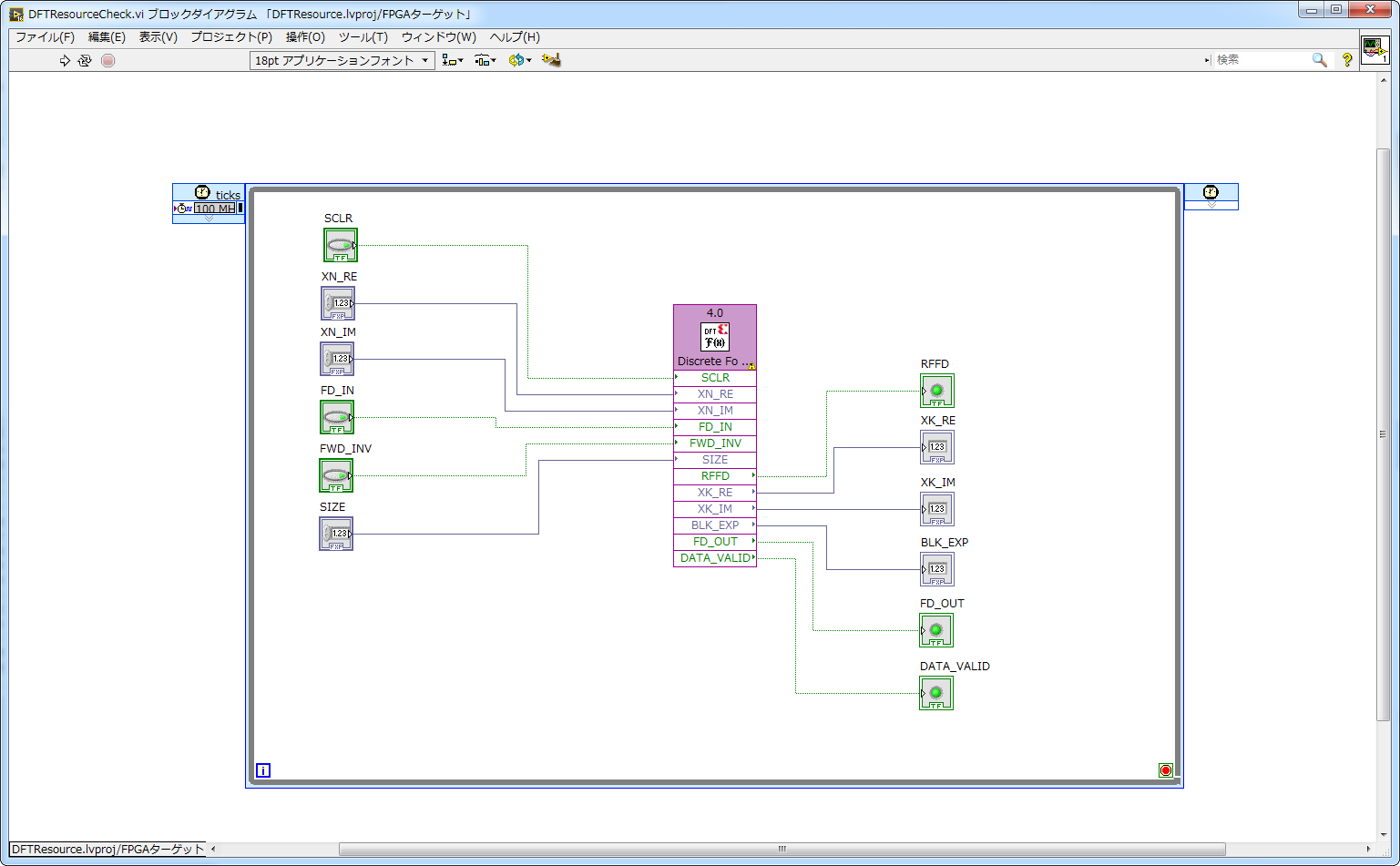Screen dimensions: 1400x866
Task: Click the BLK_EXP output on the DFT node
Action: 715,525
